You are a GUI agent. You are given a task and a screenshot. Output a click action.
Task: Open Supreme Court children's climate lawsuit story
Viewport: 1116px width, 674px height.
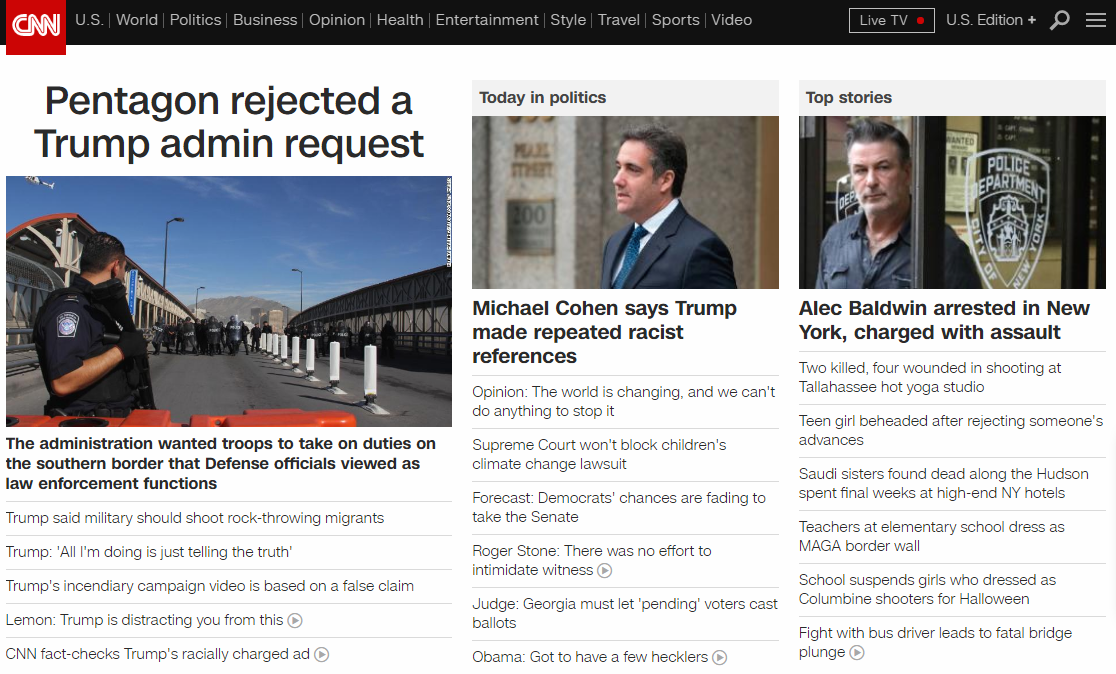coord(599,454)
